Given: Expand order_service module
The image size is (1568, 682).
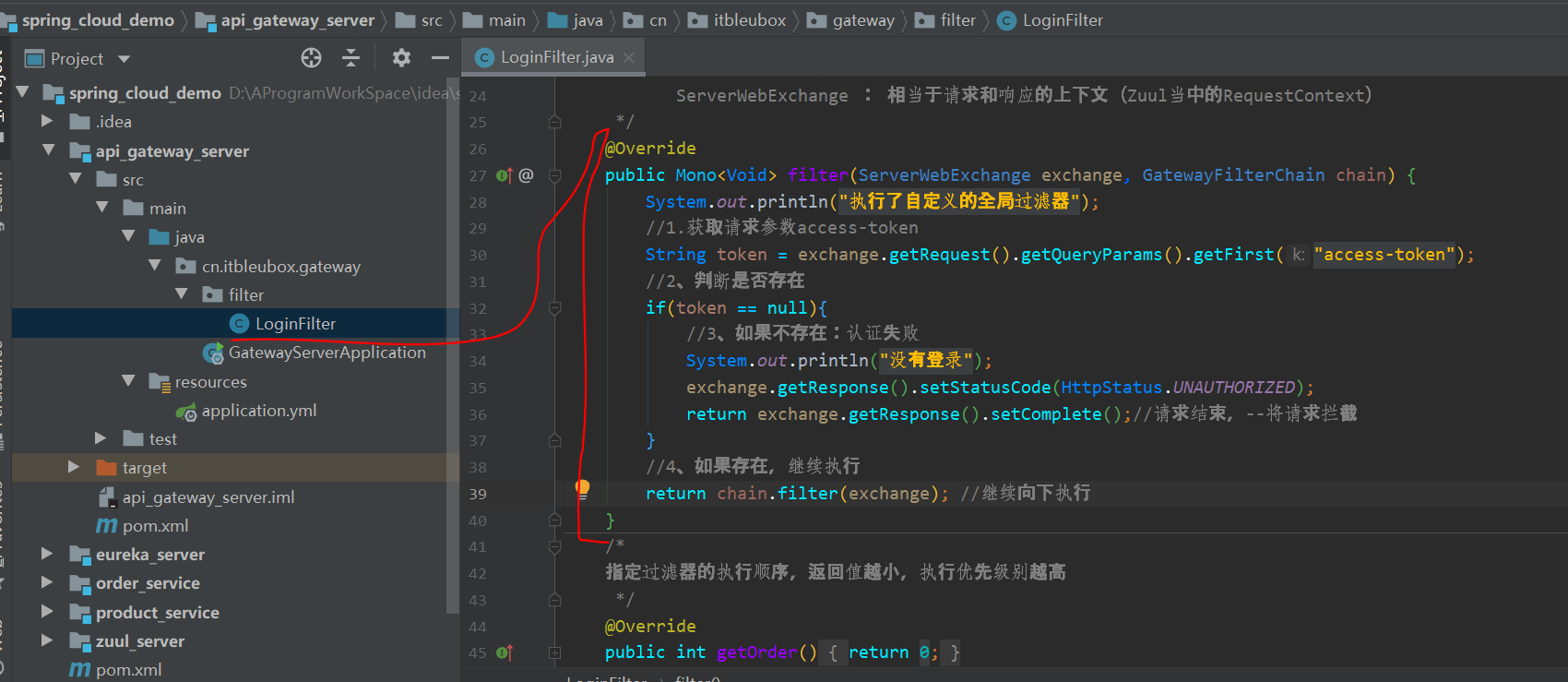Looking at the screenshot, I should tap(48, 582).
